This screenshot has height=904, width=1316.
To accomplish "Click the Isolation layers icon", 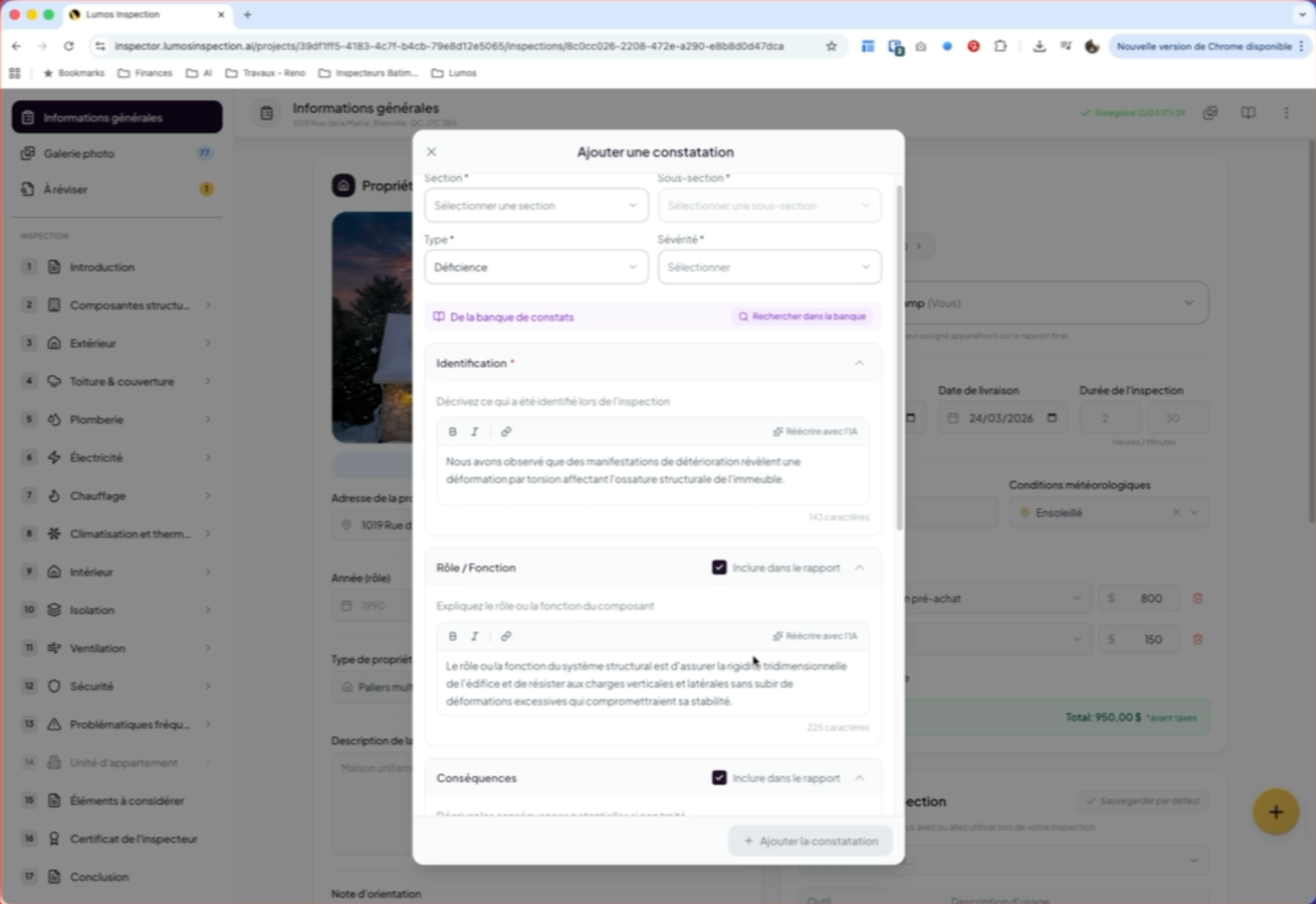I will [x=54, y=610].
